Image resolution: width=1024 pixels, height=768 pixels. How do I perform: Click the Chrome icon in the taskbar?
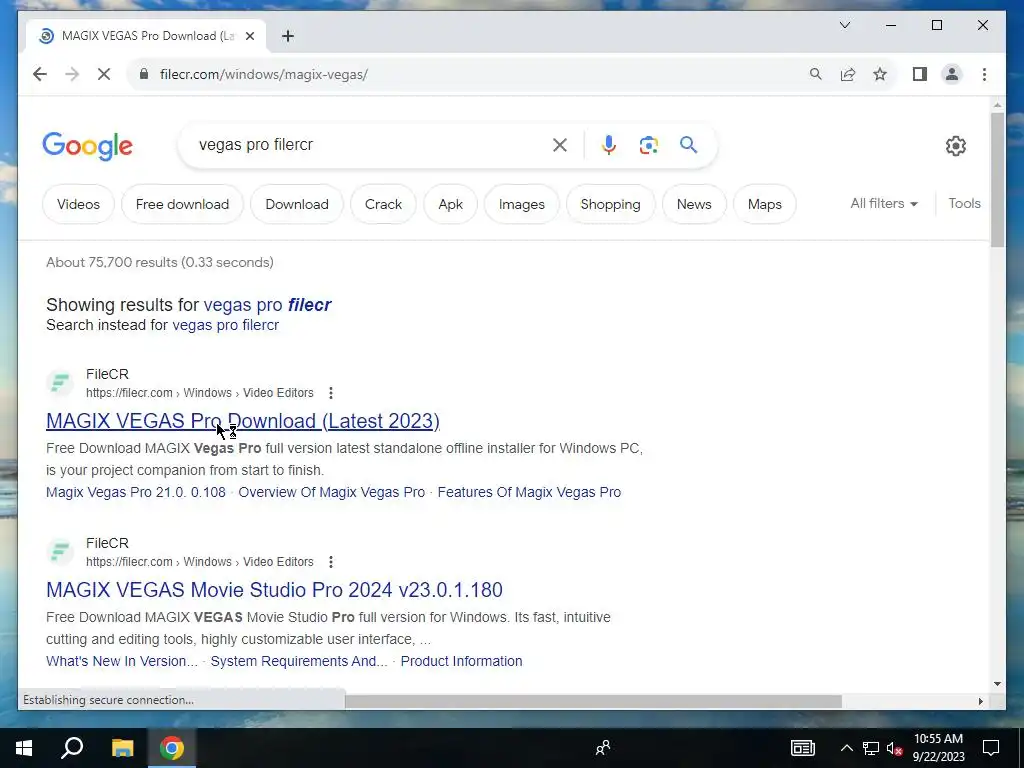172,748
